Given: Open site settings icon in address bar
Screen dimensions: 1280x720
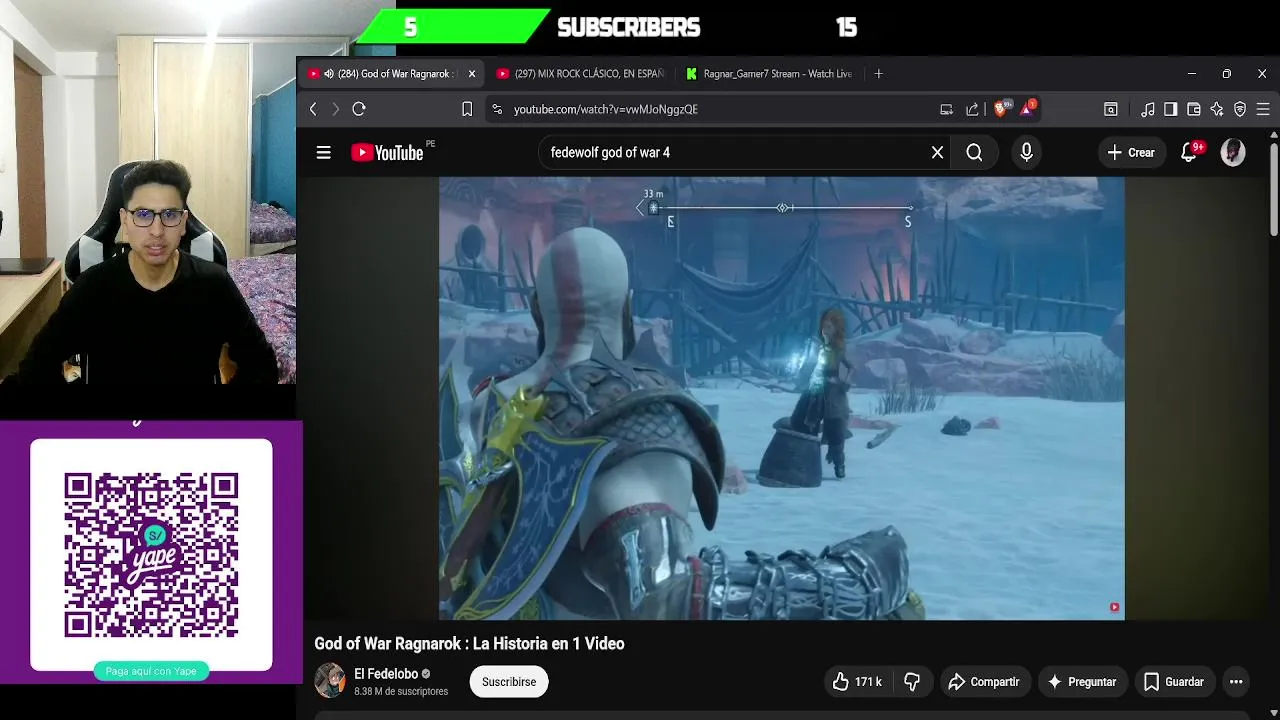Looking at the screenshot, I should (497, 109).
